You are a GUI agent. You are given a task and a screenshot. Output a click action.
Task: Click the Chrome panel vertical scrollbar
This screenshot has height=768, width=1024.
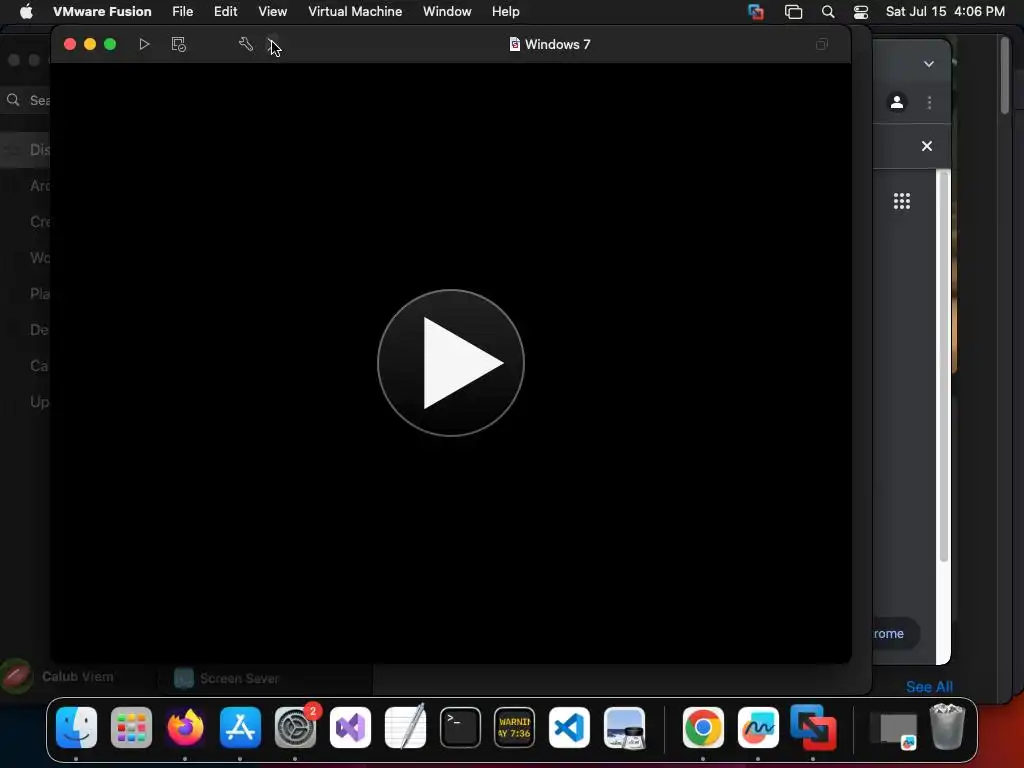943,366
